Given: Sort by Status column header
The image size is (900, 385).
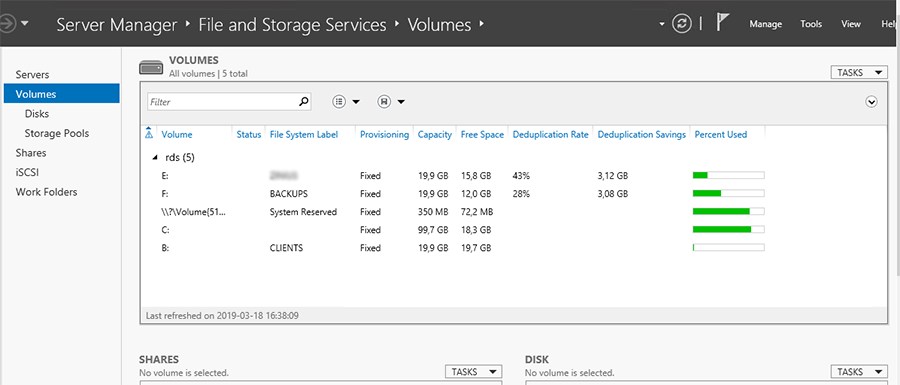Looking at the screenshot, I should 249,134.
